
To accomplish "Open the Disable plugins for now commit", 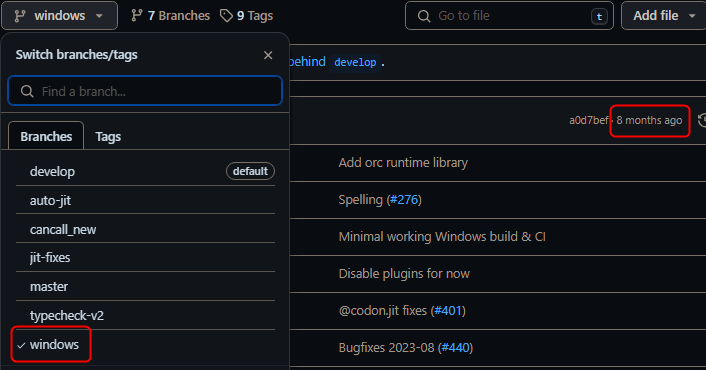I will [404, 274].
